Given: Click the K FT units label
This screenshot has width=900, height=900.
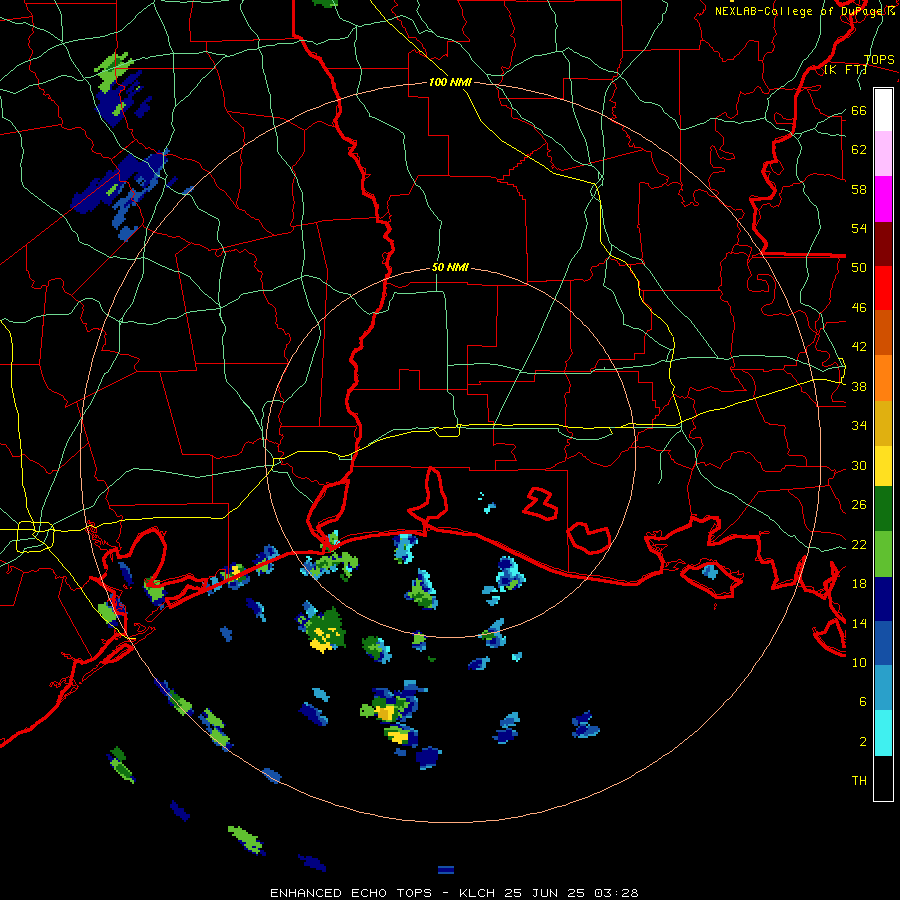Looking at the screenshot, I should (x=845, y=69).
